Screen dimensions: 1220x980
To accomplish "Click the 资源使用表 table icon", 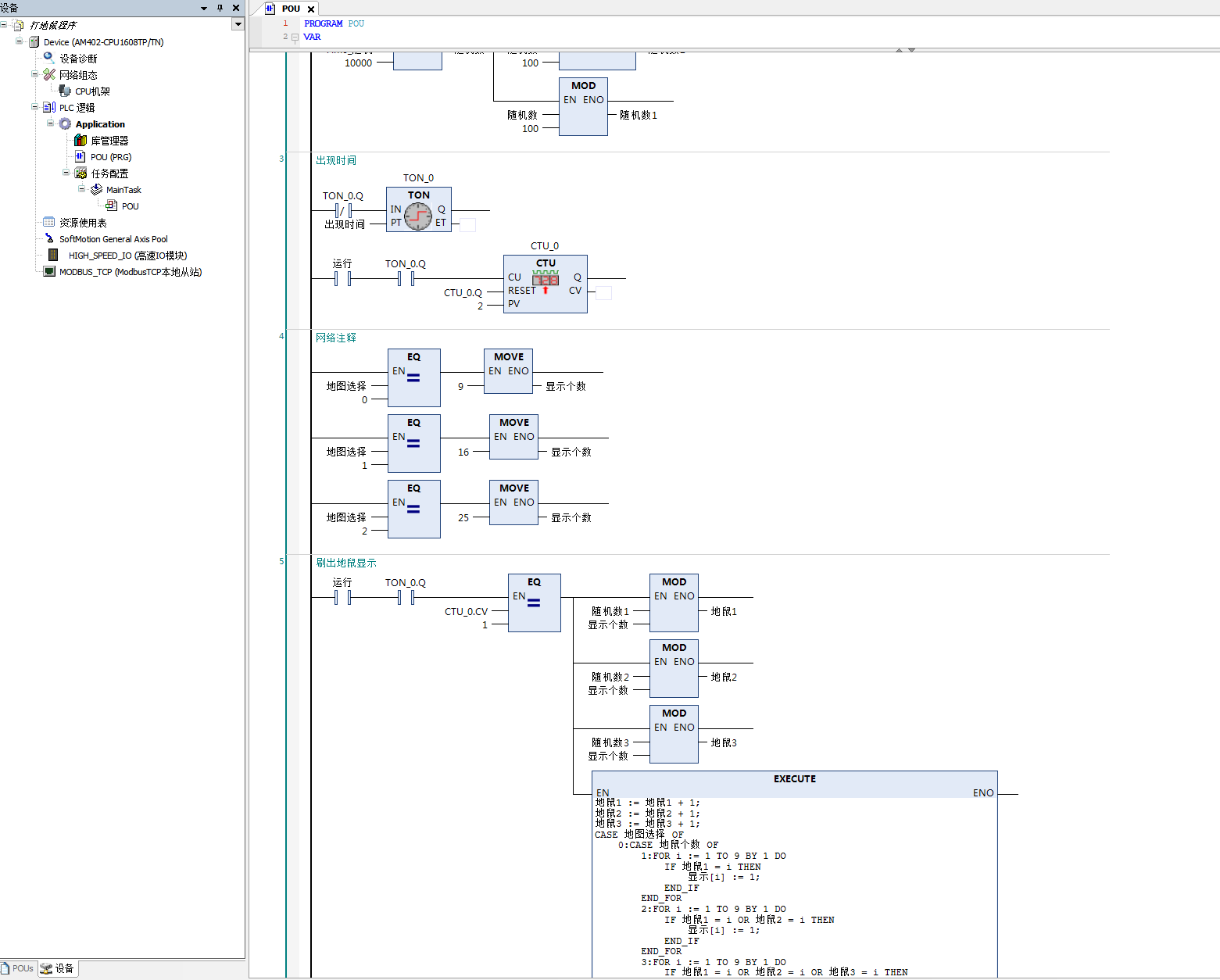I will coord(49,223).
